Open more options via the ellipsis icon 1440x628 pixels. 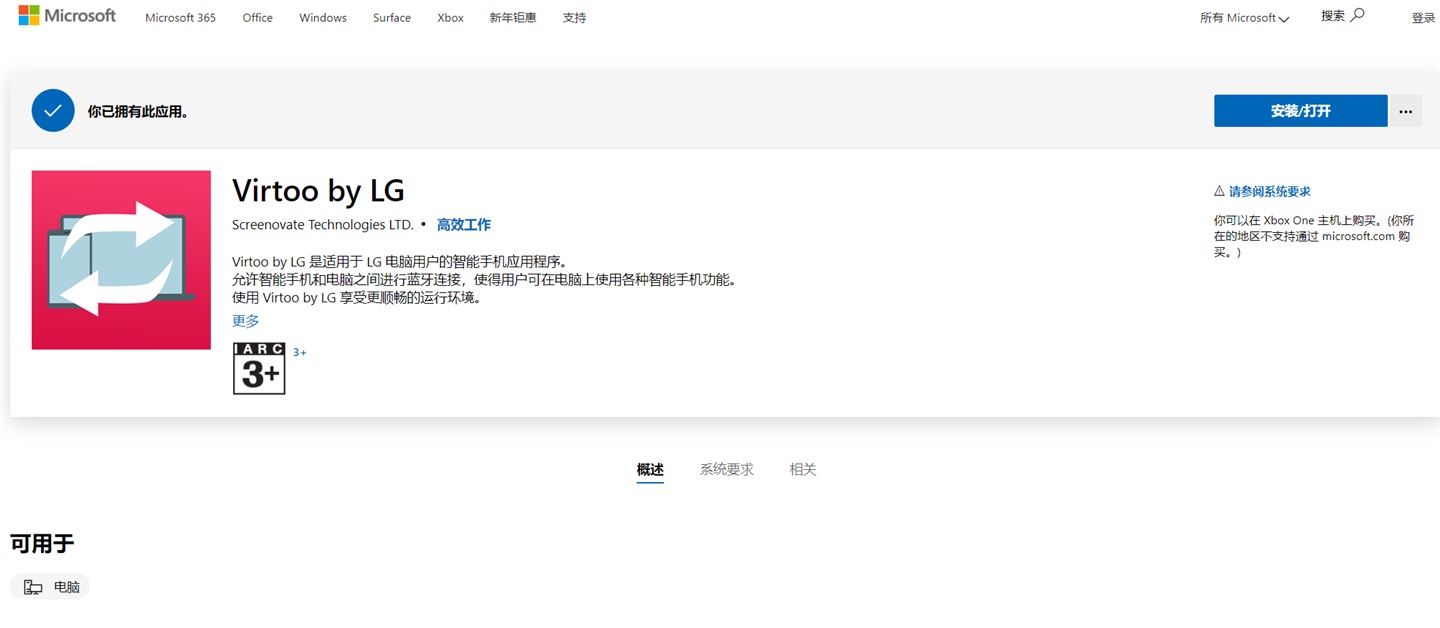coord(1405,110)
